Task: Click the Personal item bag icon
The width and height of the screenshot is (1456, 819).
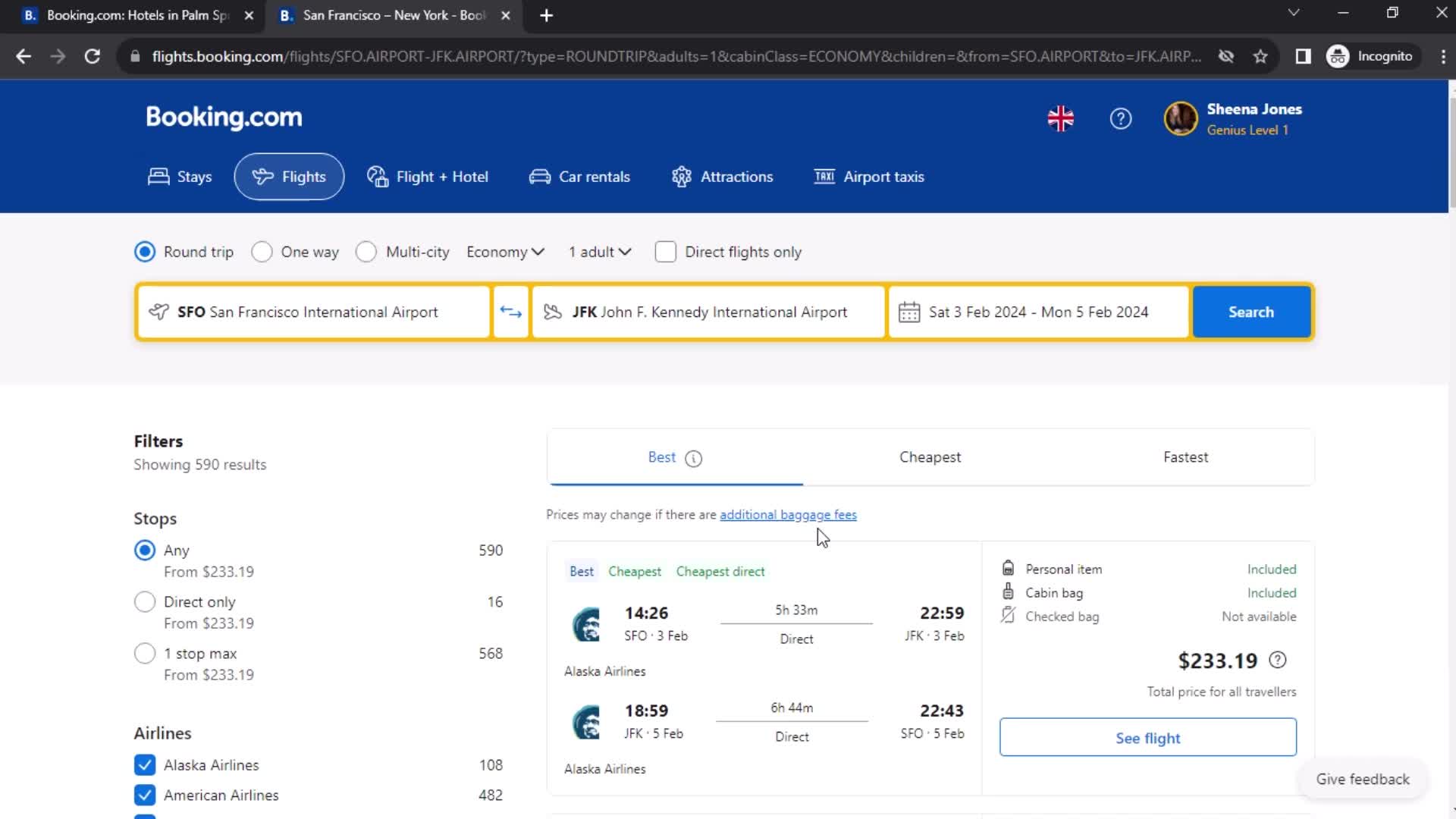Action: coord(1008,568)
